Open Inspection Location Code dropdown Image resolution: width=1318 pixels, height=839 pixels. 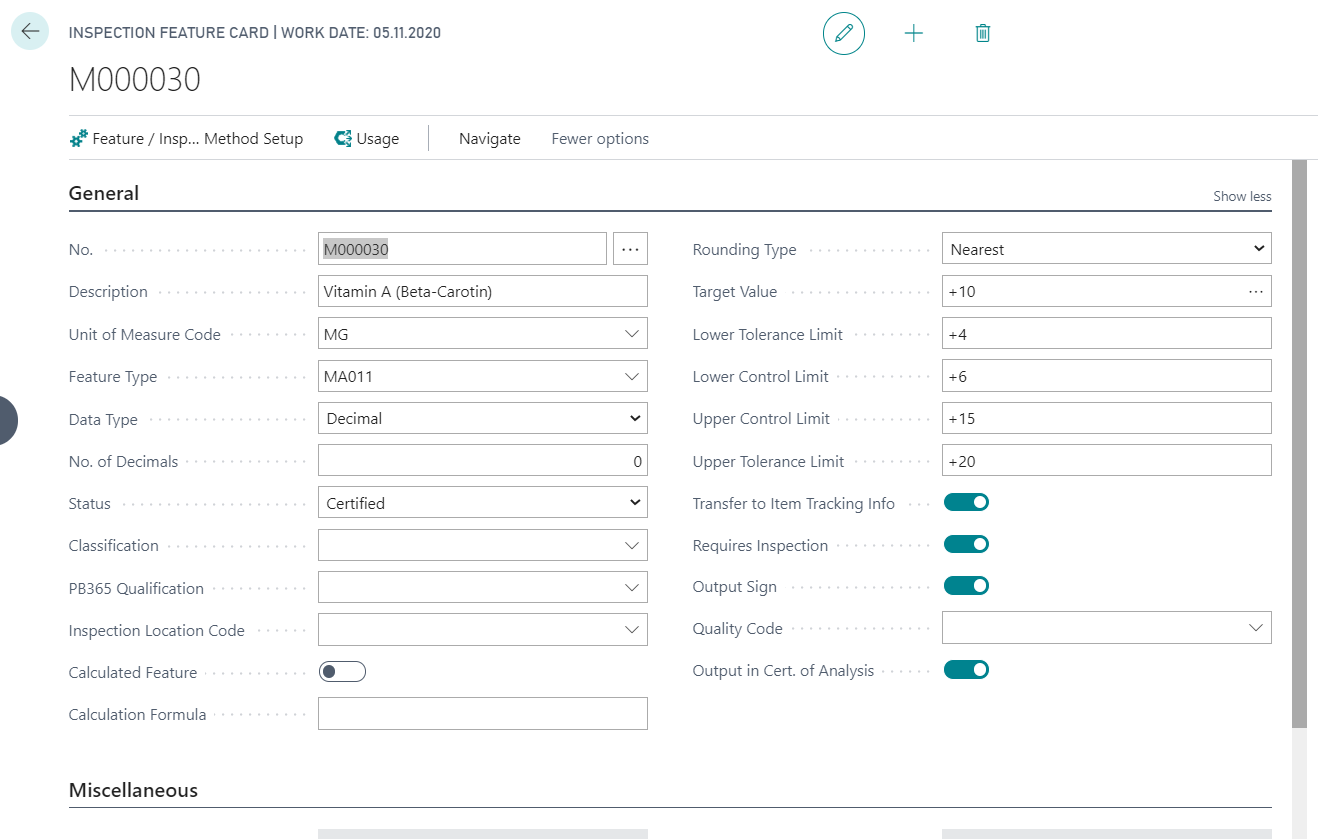click(x=631, y=630)
